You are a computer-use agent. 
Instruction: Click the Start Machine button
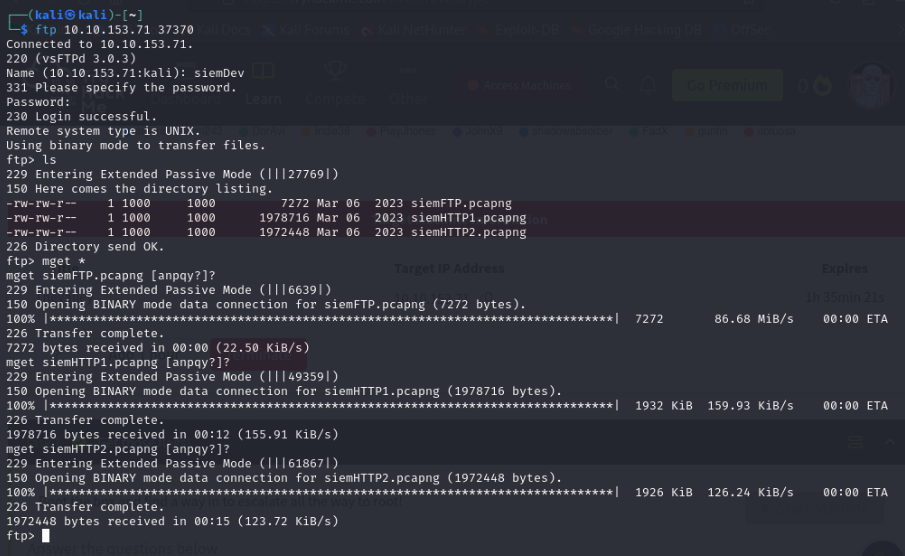point(814,508)
